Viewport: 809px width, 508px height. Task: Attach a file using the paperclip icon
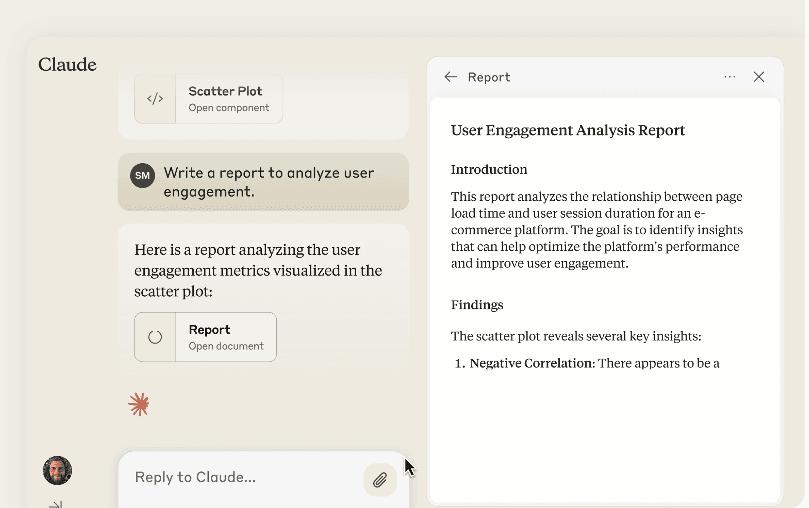[380, 480]
